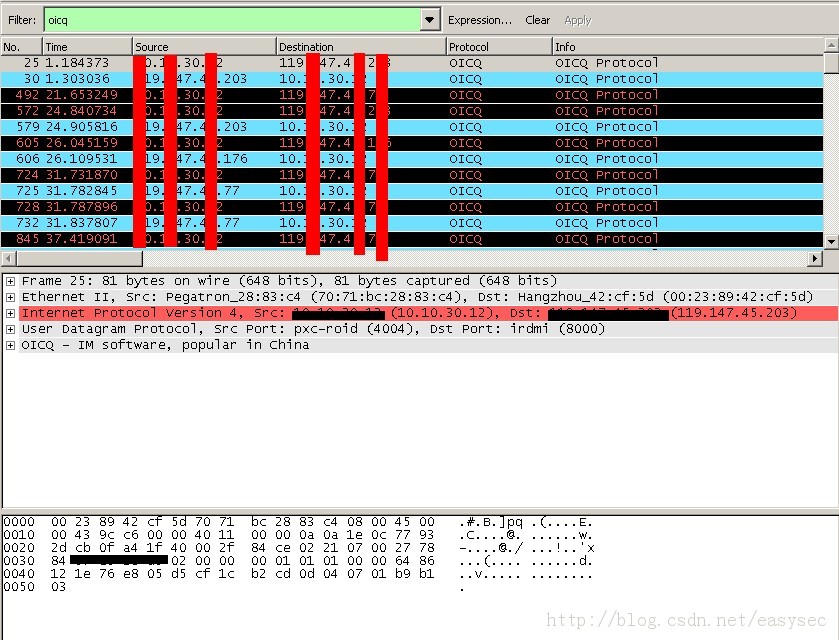Viewport: 839px width, 640px height.
Task: Select packet 605 at time 26.045159
Action: [412, 143]
